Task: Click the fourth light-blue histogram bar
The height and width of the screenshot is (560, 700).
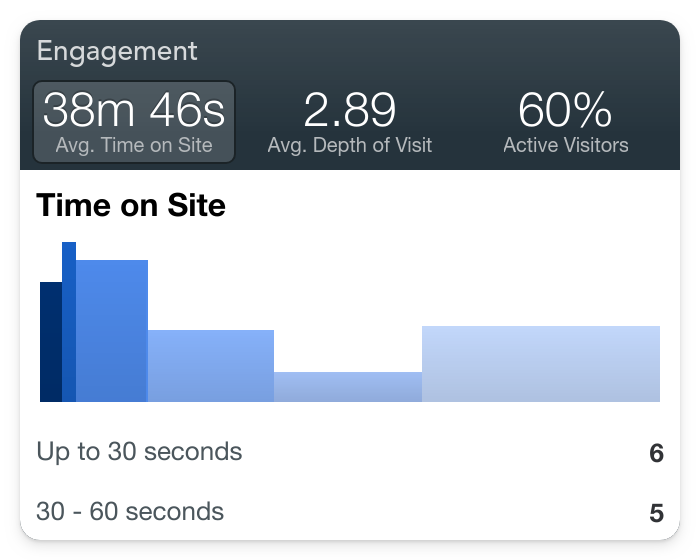Action: pyautogui.click(x=211, y=366)
